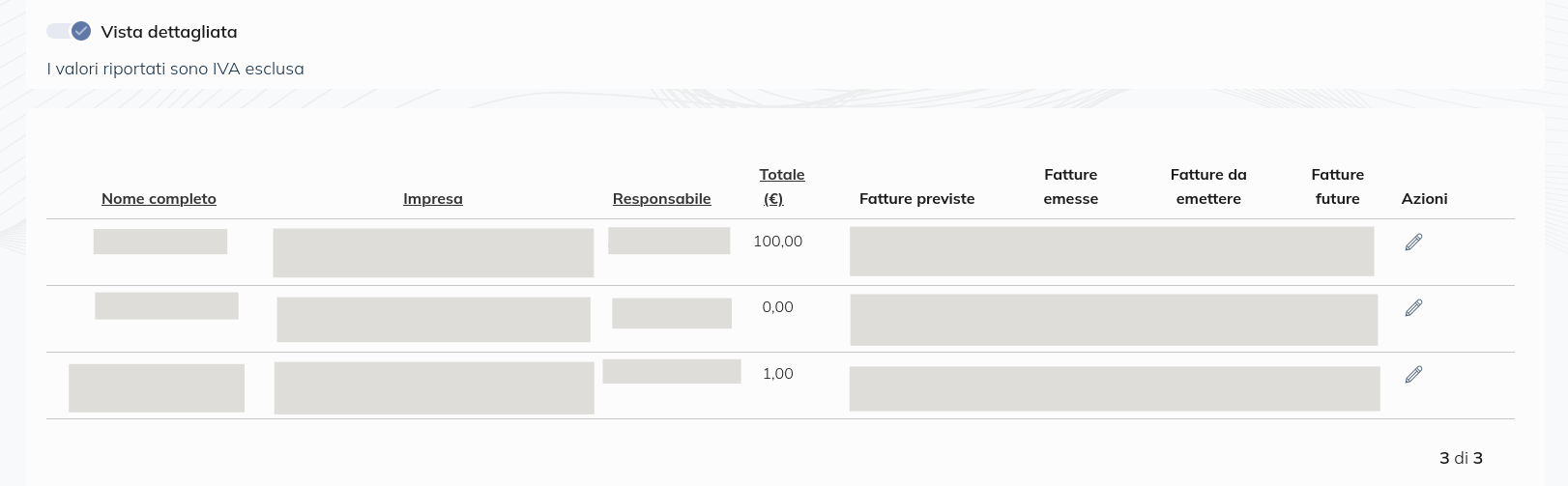1568x486 pixels.
Task: Click first row's invoice bar area
Action: click(1111, 251)
